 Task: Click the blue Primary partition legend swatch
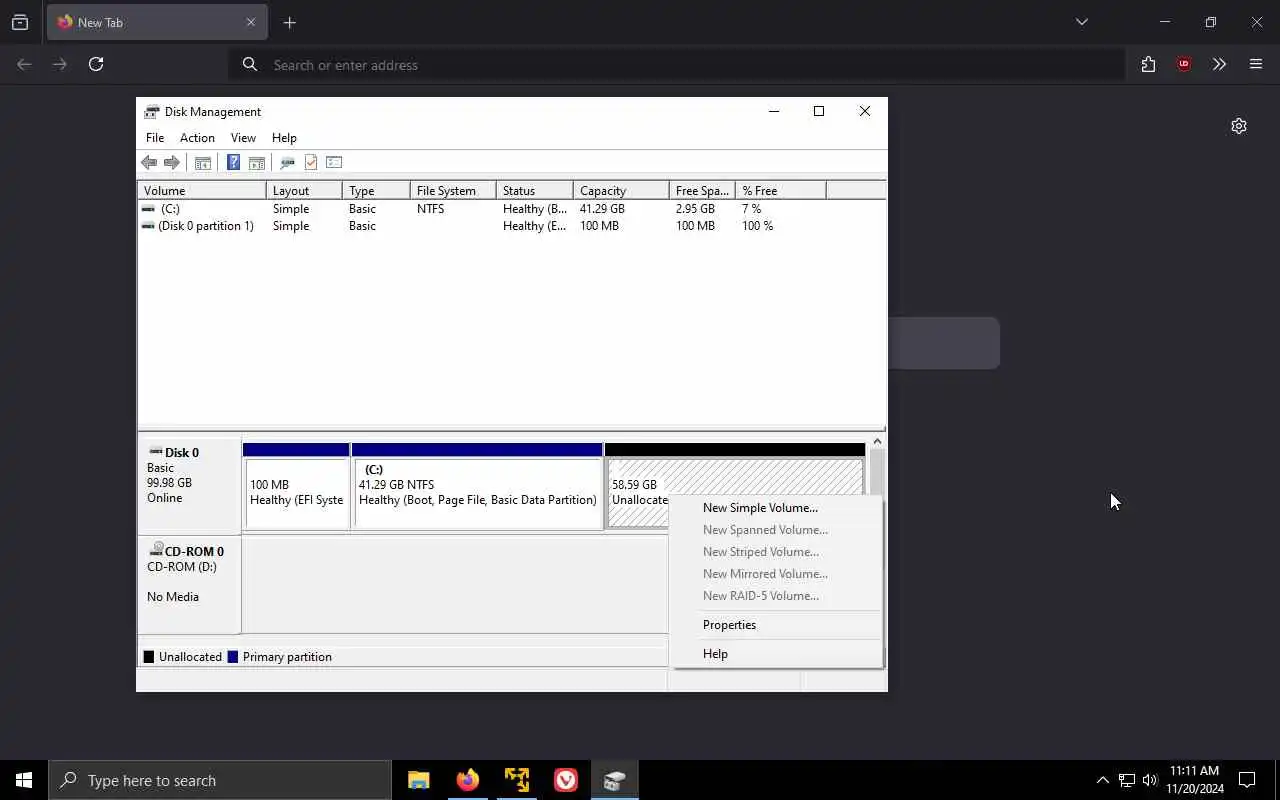[233, 657]
